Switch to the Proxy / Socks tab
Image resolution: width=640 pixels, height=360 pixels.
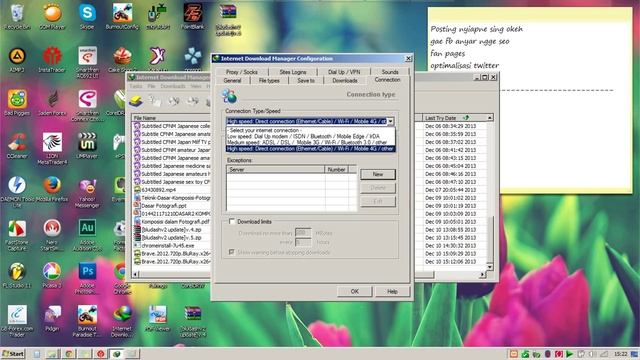point(241,72)
